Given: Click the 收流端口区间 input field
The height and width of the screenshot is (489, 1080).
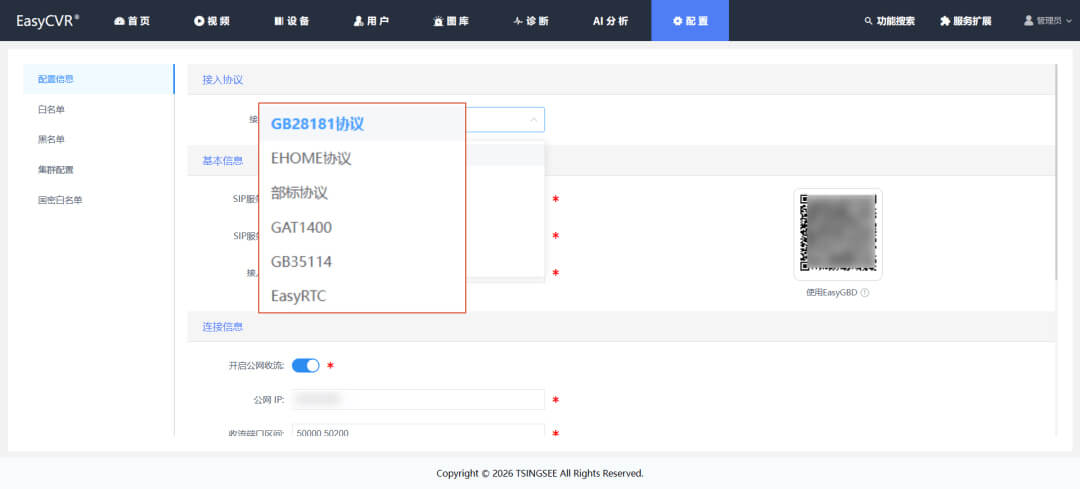Looking at the screenshot, I should click(x=418, y=431).
